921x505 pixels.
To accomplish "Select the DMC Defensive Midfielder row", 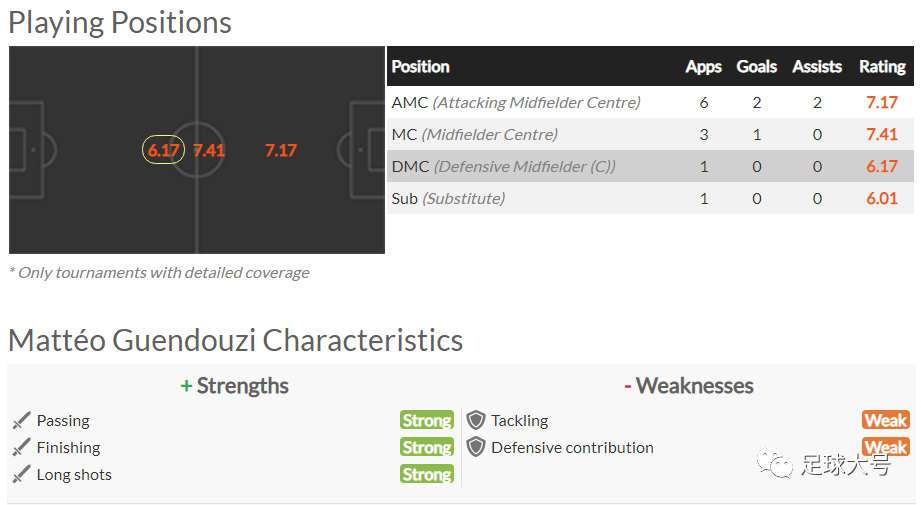I will [x=650, y=166].
